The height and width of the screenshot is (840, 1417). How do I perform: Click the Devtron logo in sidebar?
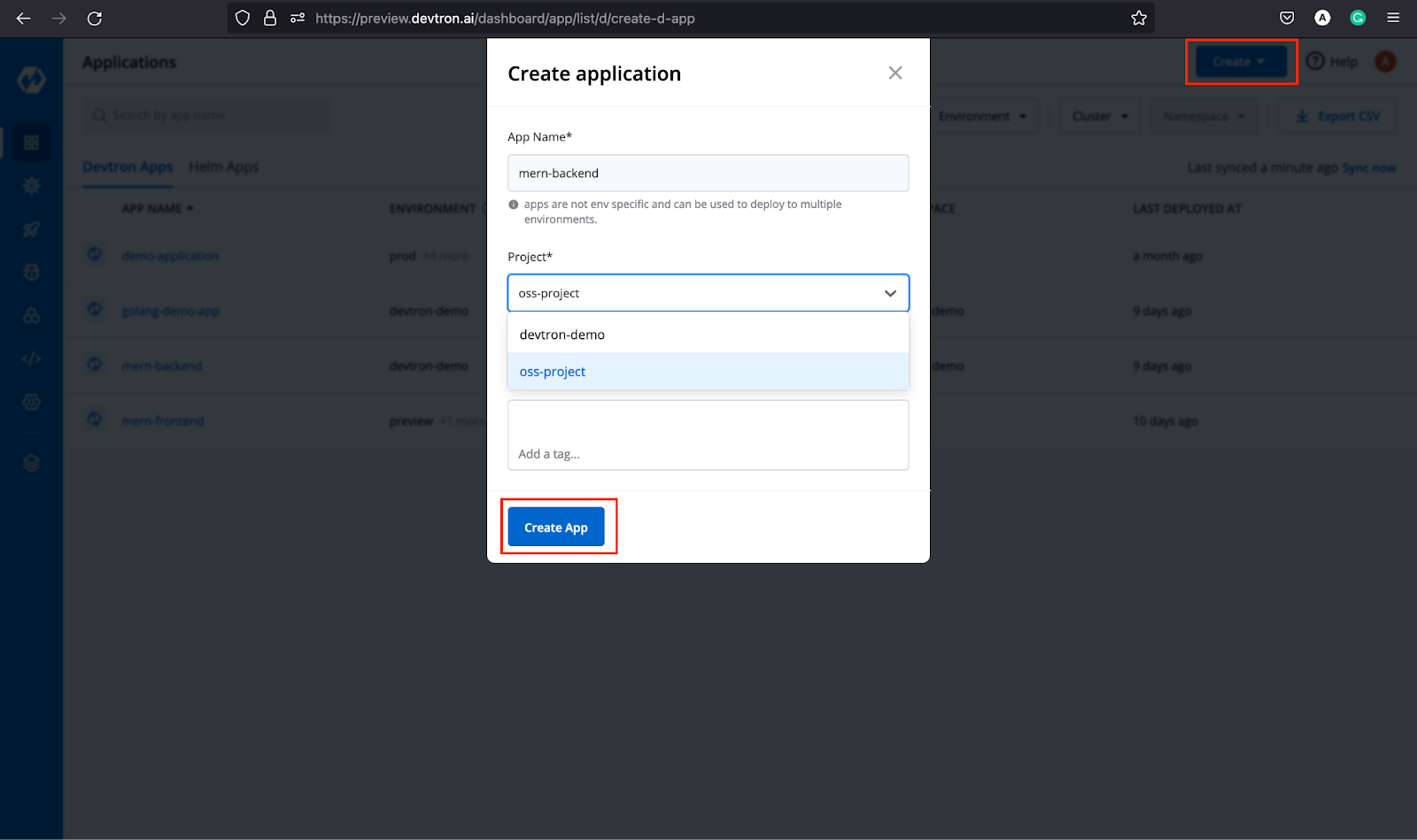[31, 80]
